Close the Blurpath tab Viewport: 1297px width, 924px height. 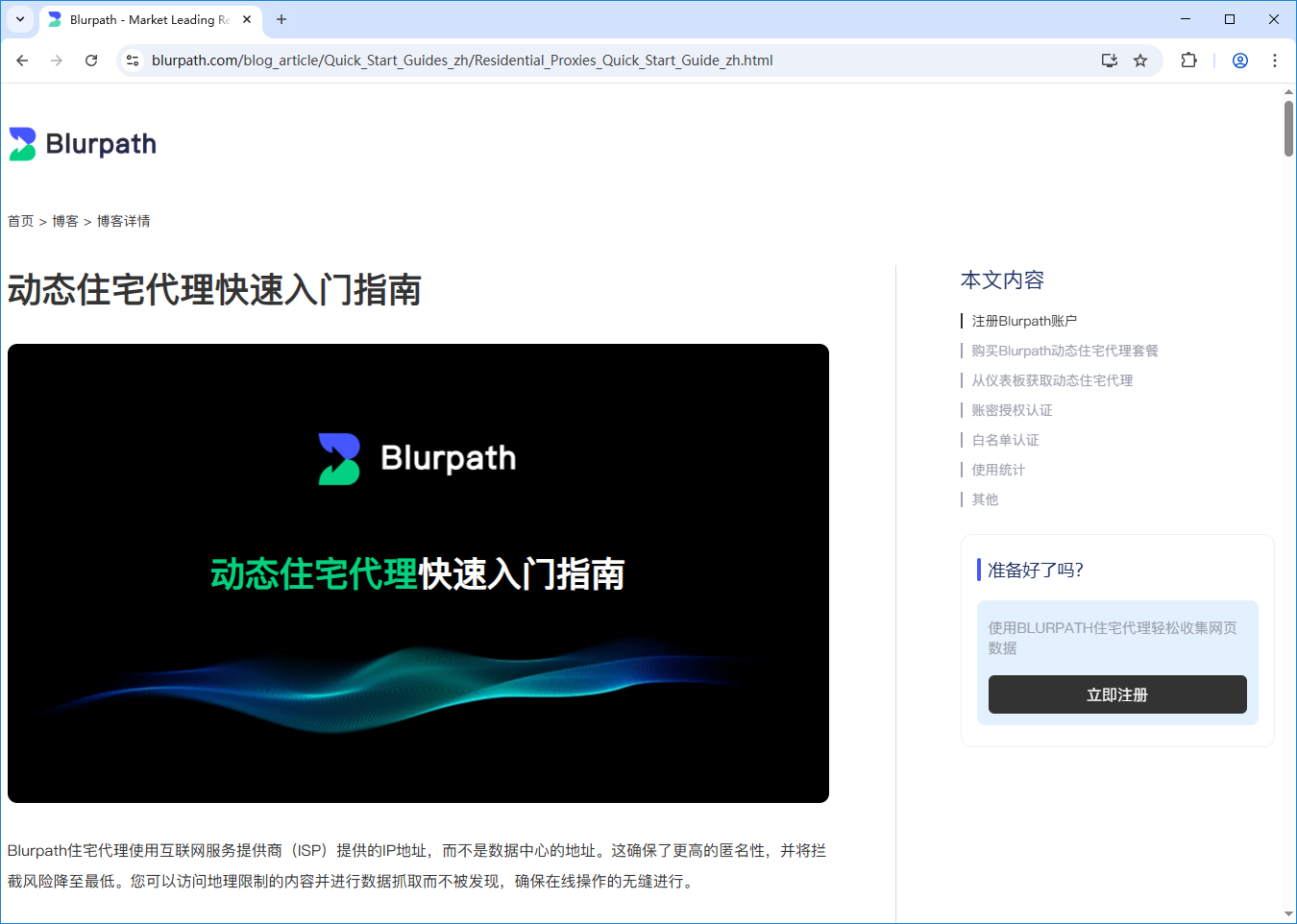pos(247,19)
